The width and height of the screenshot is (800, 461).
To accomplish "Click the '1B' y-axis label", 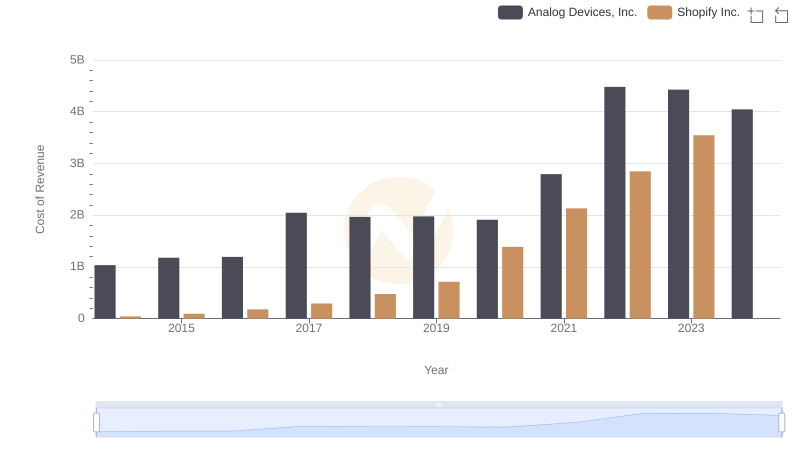I will 77,266.
